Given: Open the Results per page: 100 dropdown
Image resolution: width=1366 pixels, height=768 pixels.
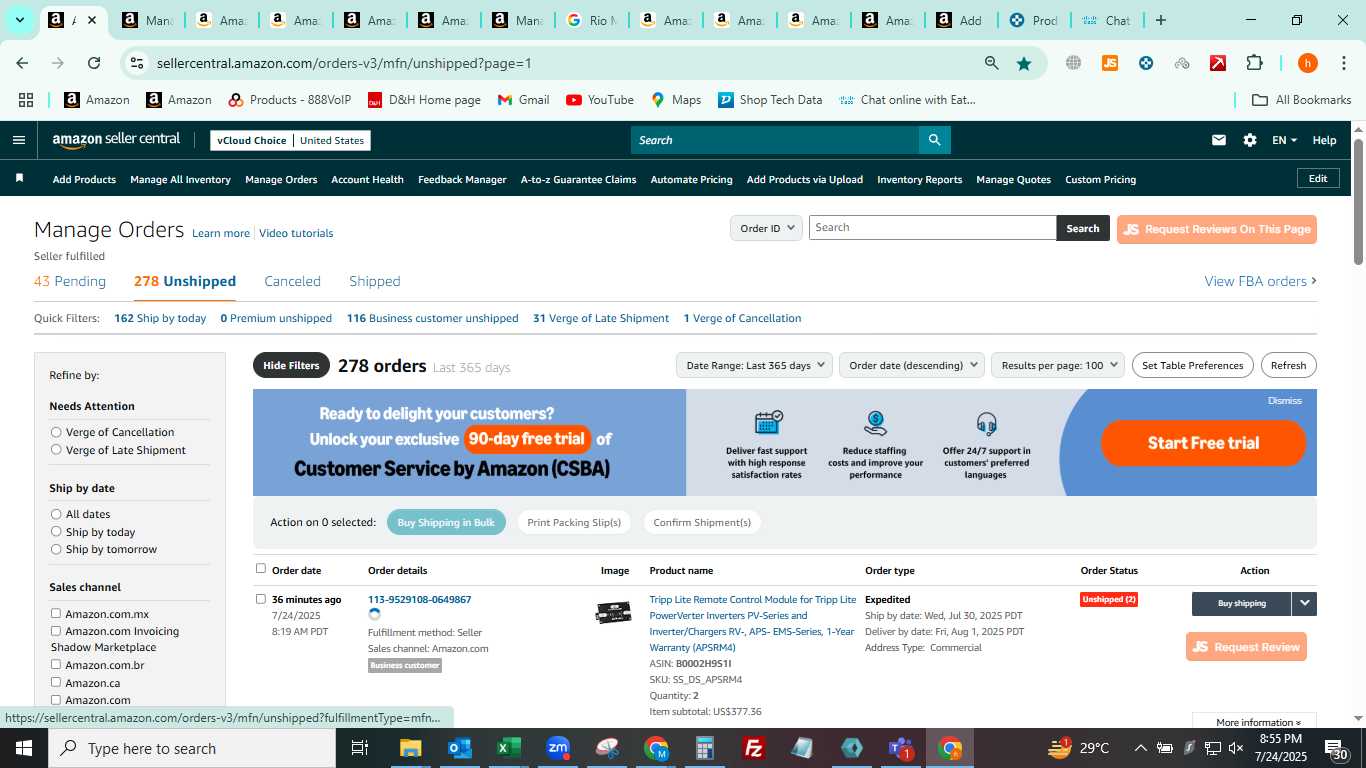Looking at the screenshot, I should 1058,365.
